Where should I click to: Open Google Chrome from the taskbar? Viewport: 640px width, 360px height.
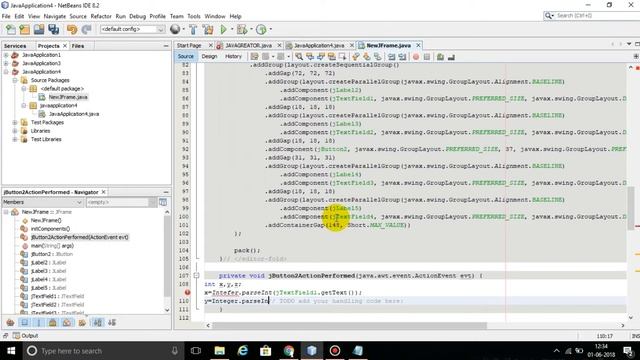coord(289,351)
